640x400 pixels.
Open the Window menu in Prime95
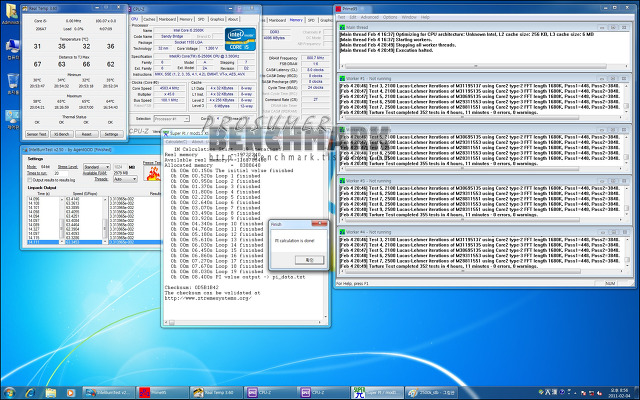tap(409, 18)
